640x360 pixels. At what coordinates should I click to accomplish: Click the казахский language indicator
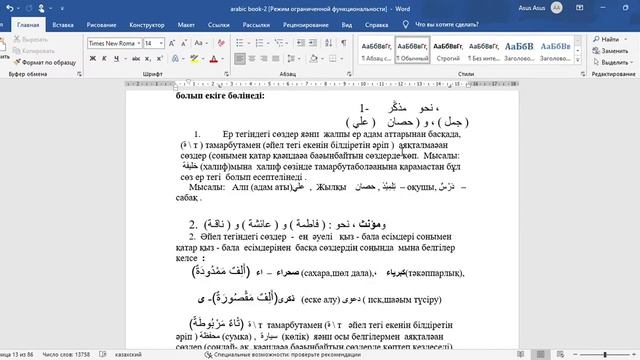pos(128,355)
